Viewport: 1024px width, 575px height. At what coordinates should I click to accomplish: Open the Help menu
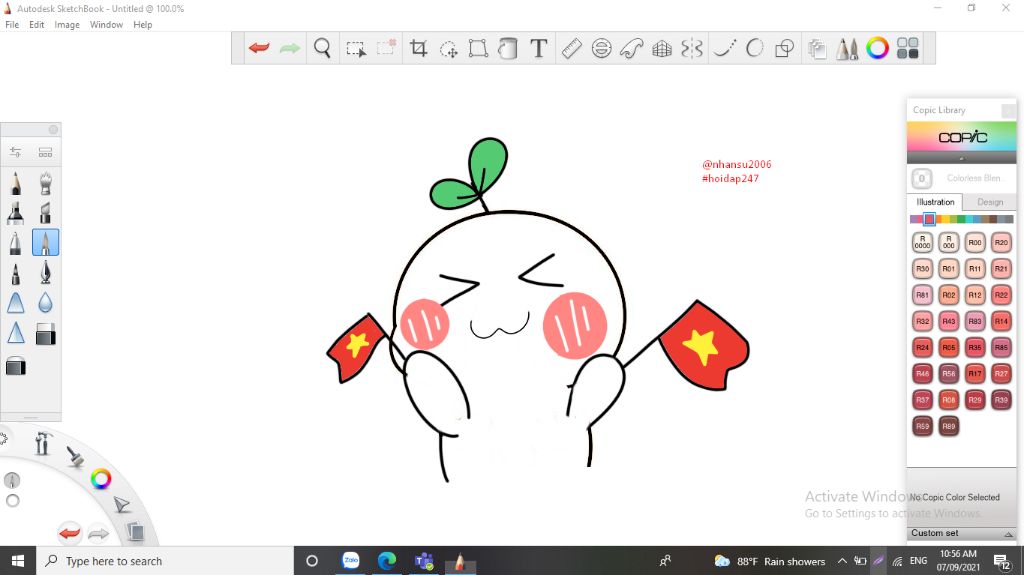tap(142, 25)
